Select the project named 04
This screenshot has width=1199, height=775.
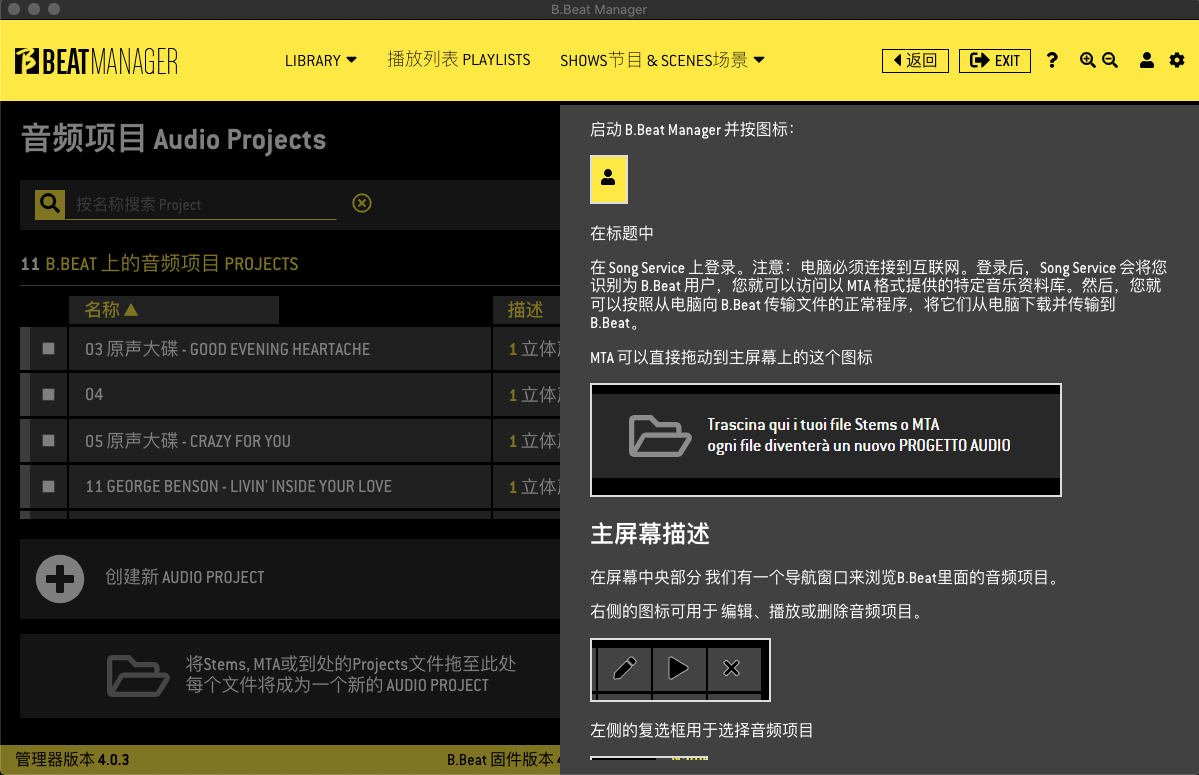pos(94,394)
